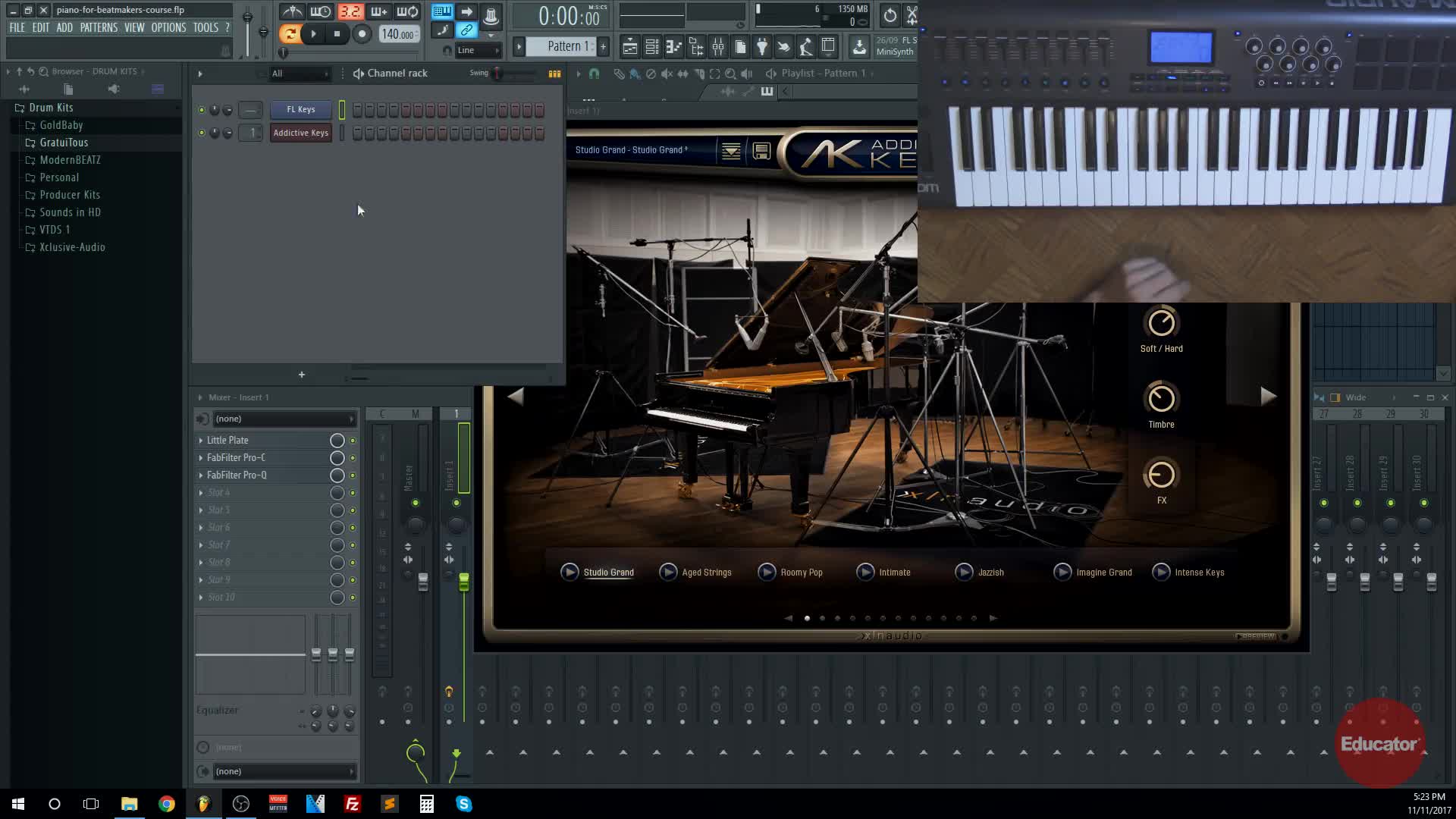Open the GratuiTous folder in the browser
Screen dimensions: 1456x819
[x=64, y=143]
